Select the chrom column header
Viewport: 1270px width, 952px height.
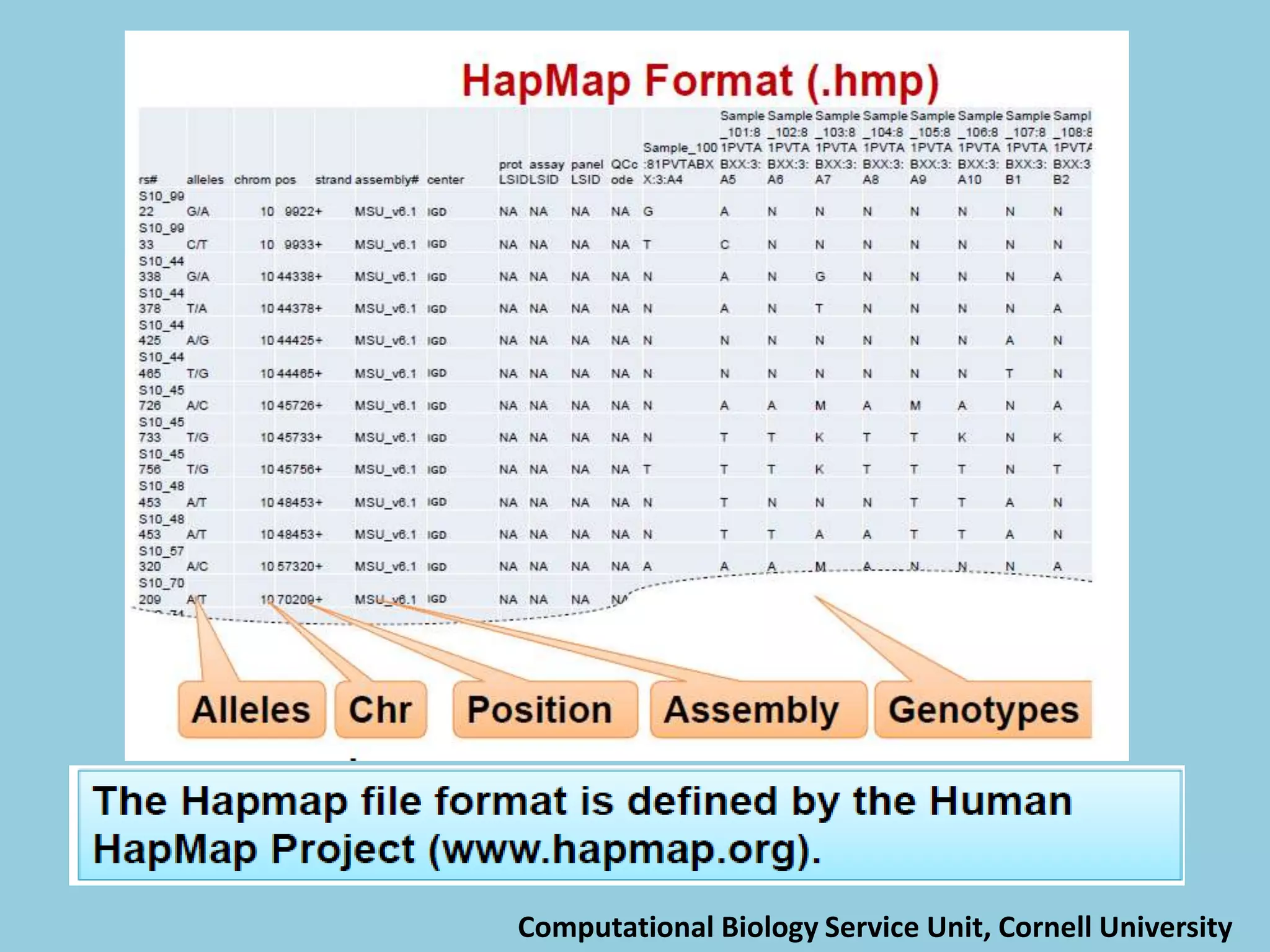click(x=252, y=180)
